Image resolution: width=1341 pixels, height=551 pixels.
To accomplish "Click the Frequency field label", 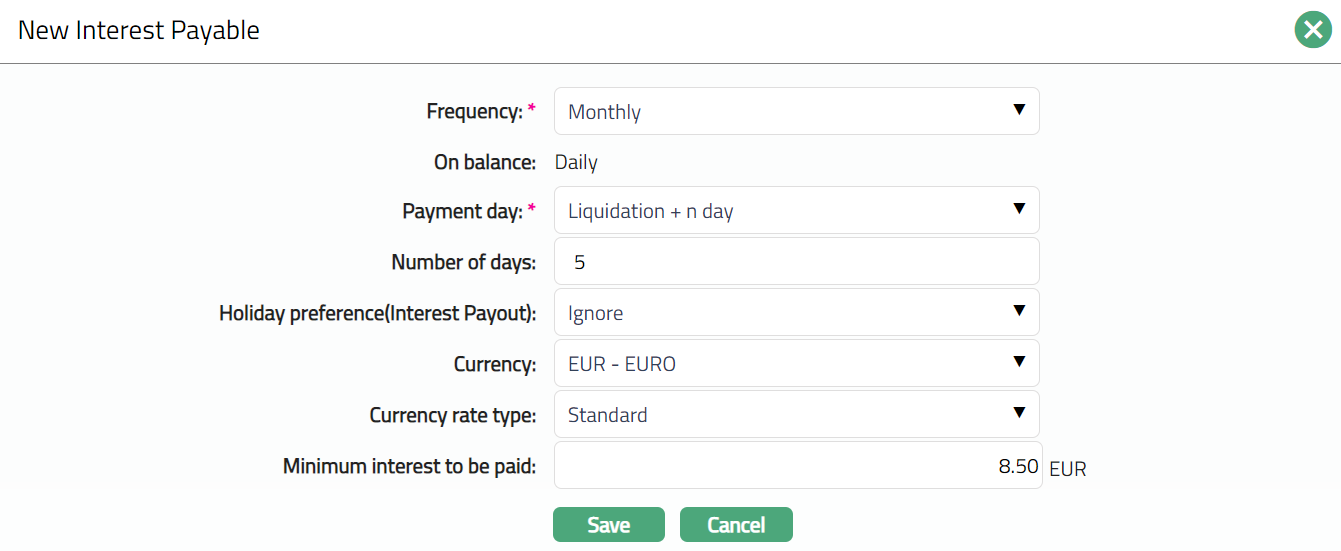I will (474, 112).
